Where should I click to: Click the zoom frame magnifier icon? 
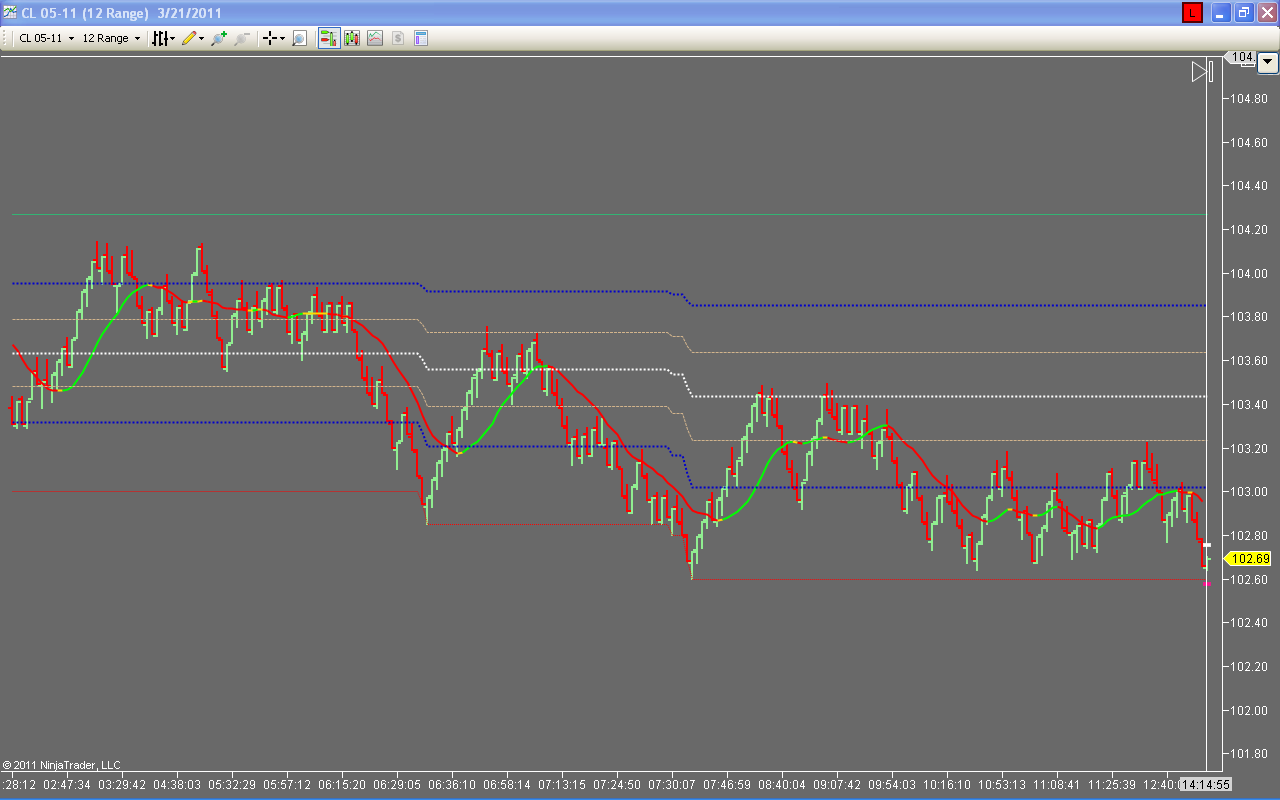pos(299,38)
